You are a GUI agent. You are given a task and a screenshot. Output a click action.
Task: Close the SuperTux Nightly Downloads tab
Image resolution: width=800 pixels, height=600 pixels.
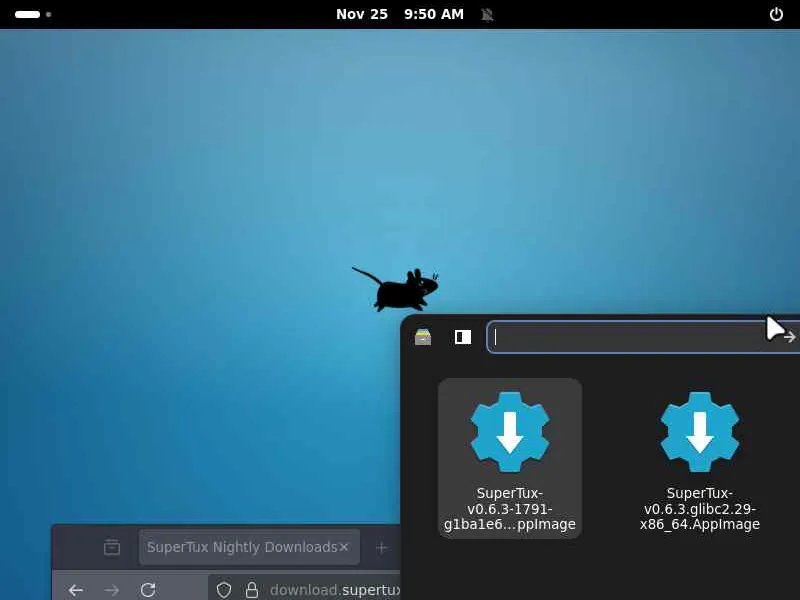coord(344,547)
